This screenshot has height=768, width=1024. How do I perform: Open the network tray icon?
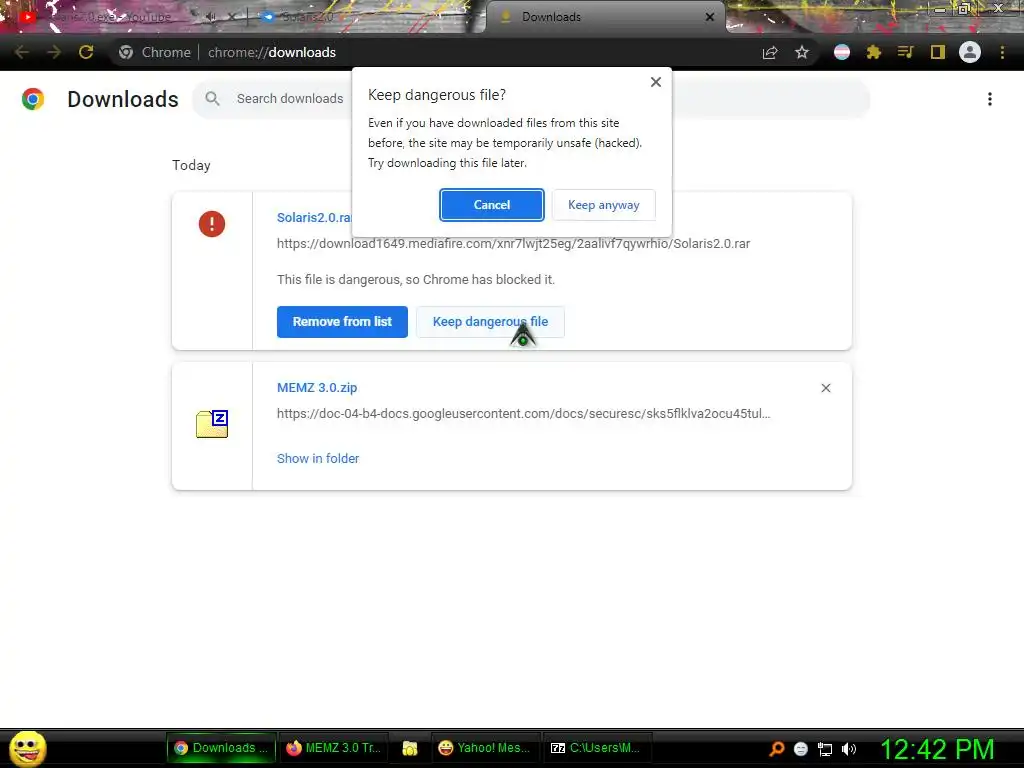point(825,749)
